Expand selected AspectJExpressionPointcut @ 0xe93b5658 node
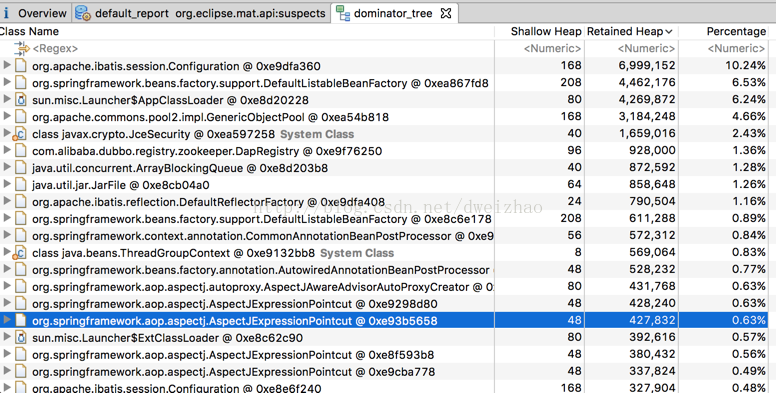Image resolution: width=776 pixels, height=393 pixels. pos(7,320)
